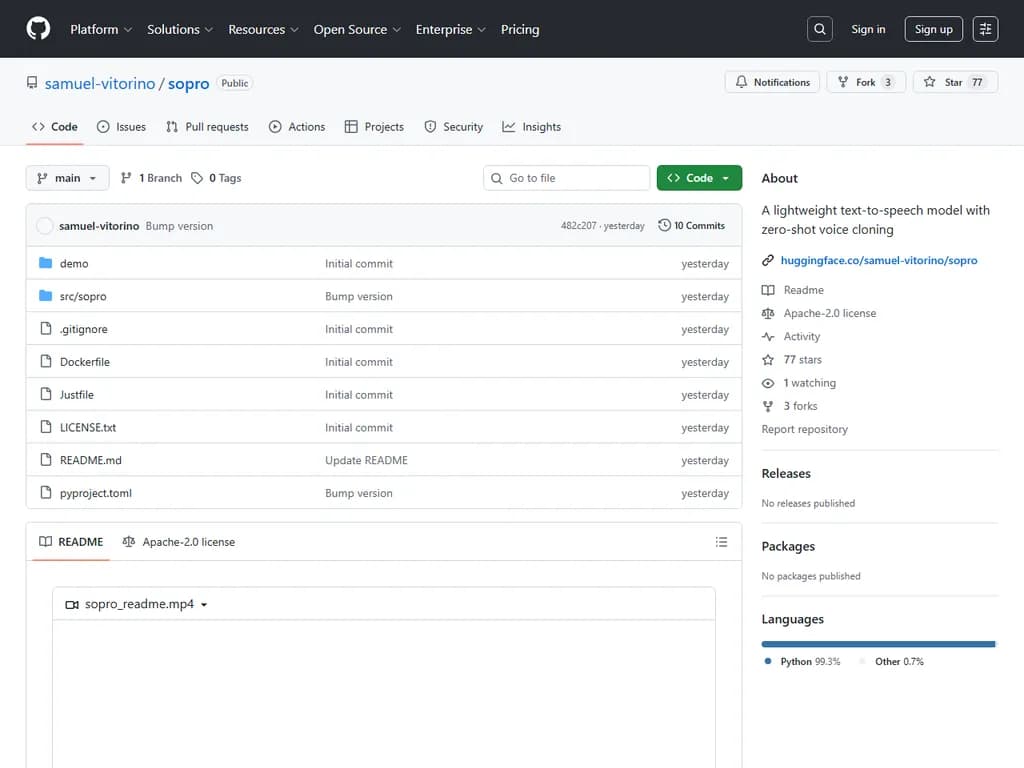Switch to the Pull requests tab
This screenshot has height=768, width=1024.
(207, 127)
